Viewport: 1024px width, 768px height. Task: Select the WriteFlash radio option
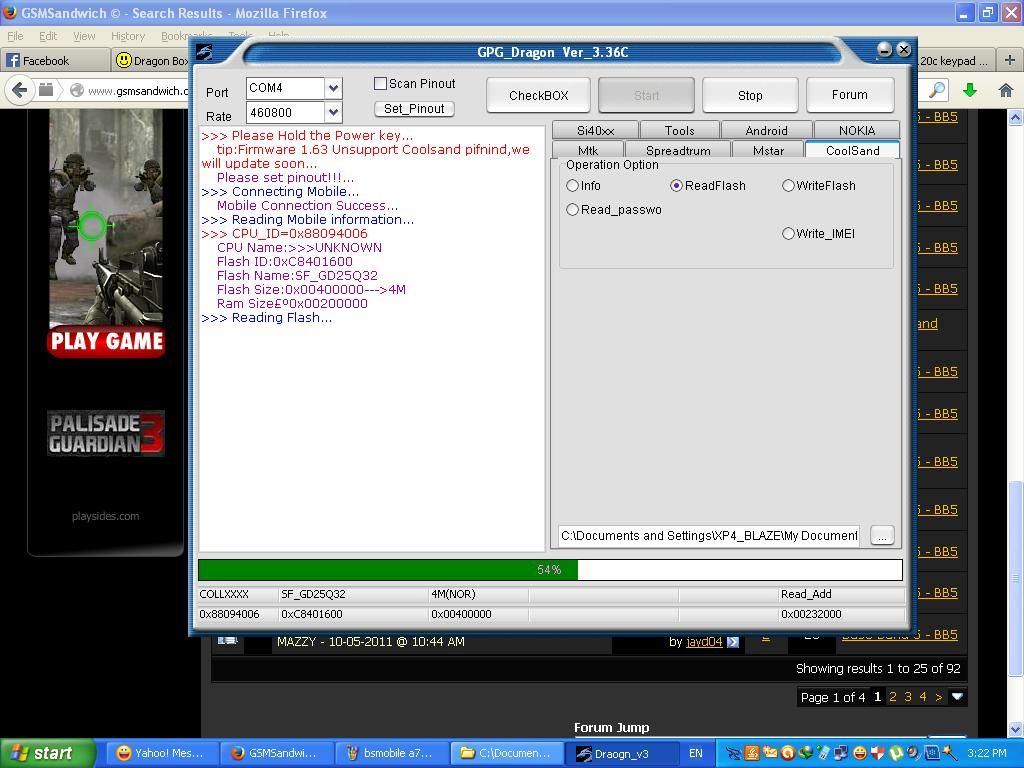point(789,186)
